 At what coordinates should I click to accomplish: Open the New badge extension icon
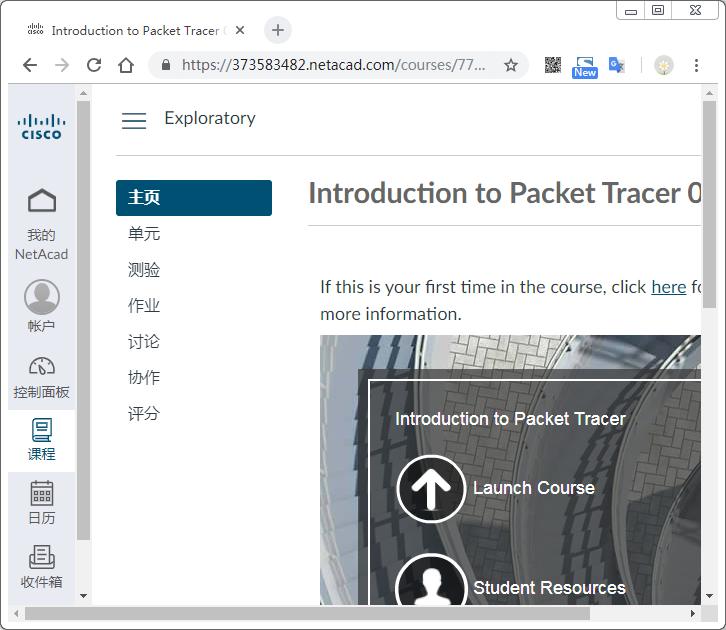tap(585, 68)
